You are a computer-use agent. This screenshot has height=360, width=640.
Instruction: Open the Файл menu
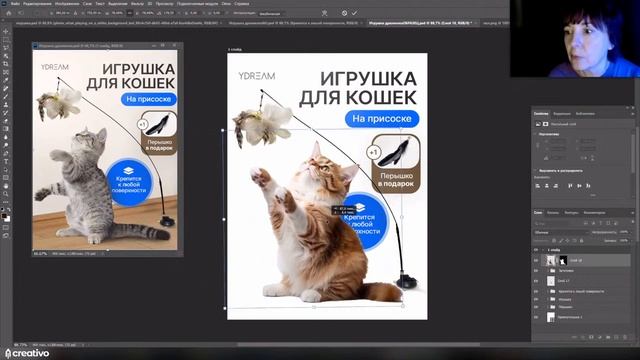coord(16,3)
